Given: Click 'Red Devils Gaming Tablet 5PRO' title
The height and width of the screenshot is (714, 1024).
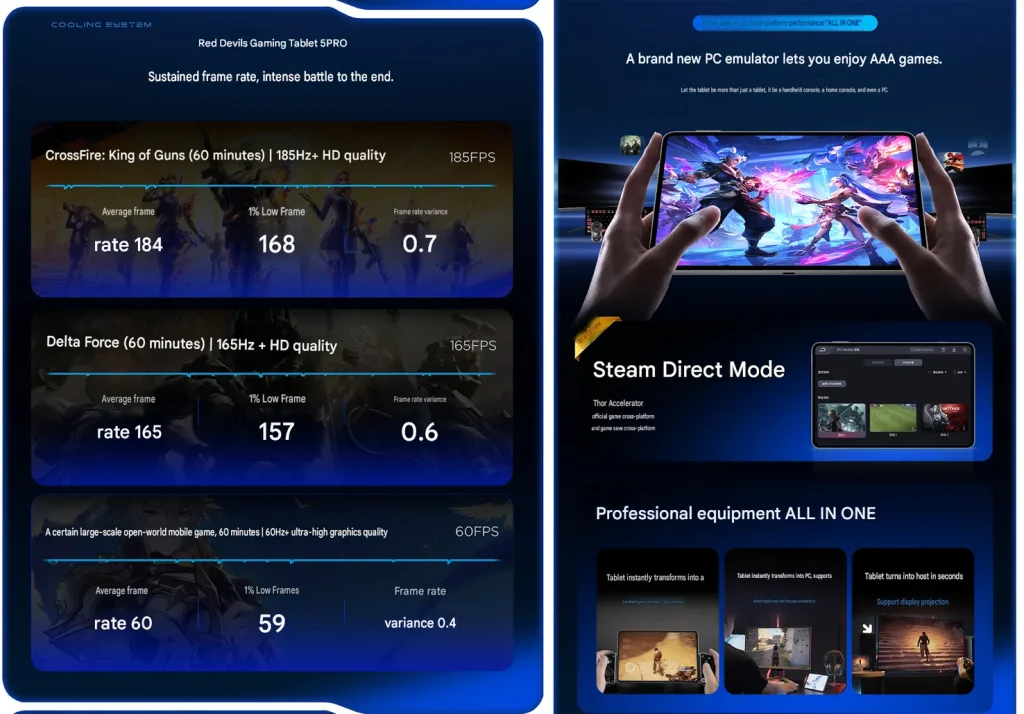Looking at the screenshot, I should (x=272, y=43).
